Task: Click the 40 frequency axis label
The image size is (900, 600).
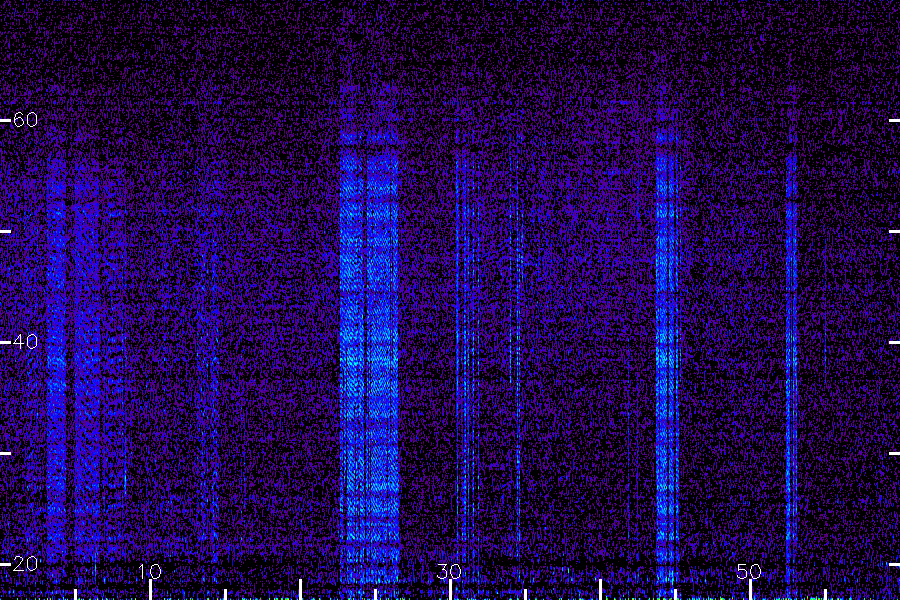Action: point(25,342)
